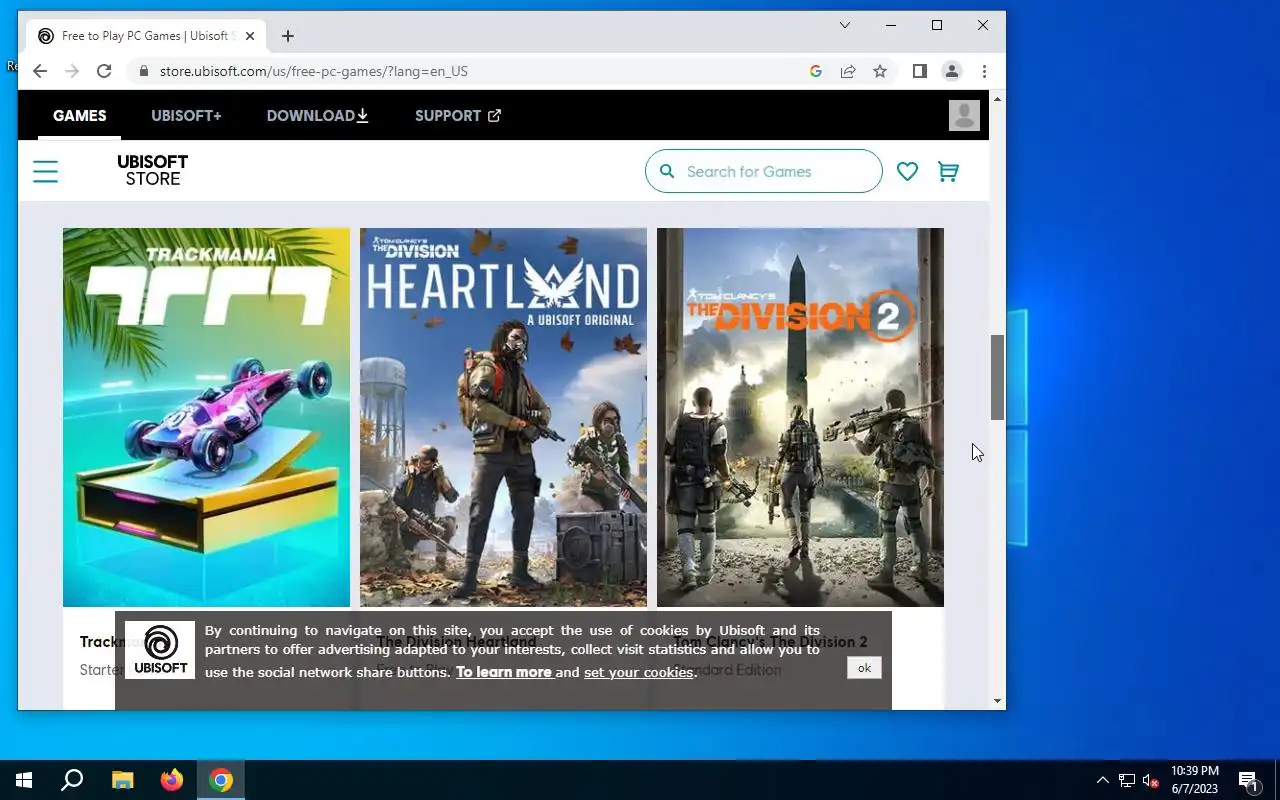Open the shopping cart icon
The image size is (1280, 800).
coord(948,172)
